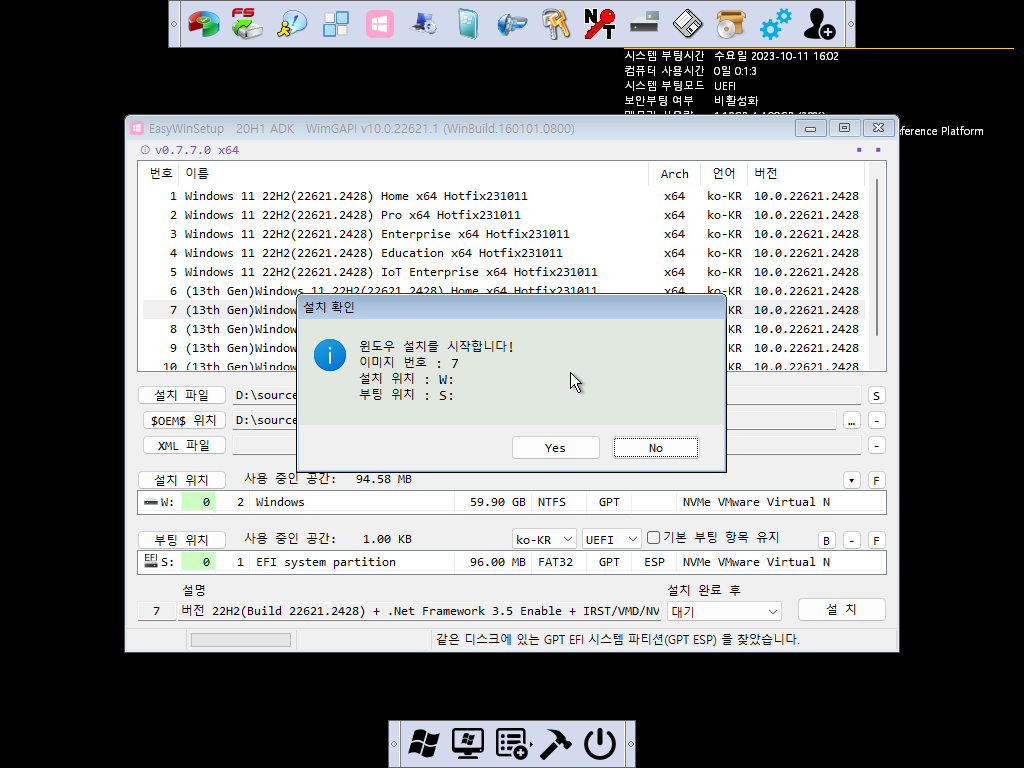This screenshot has width=1024, height=768.
Task: Click Yes in the 설치 확인 dialog
Action: (556, 448)
